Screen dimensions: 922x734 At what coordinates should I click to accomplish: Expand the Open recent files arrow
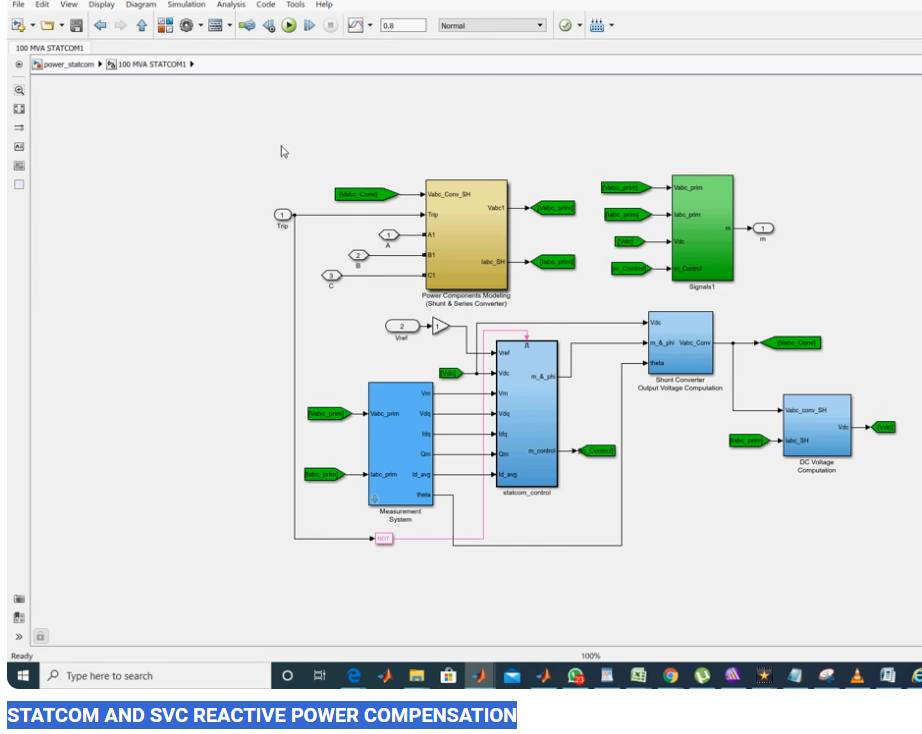[x=61, y=25]
